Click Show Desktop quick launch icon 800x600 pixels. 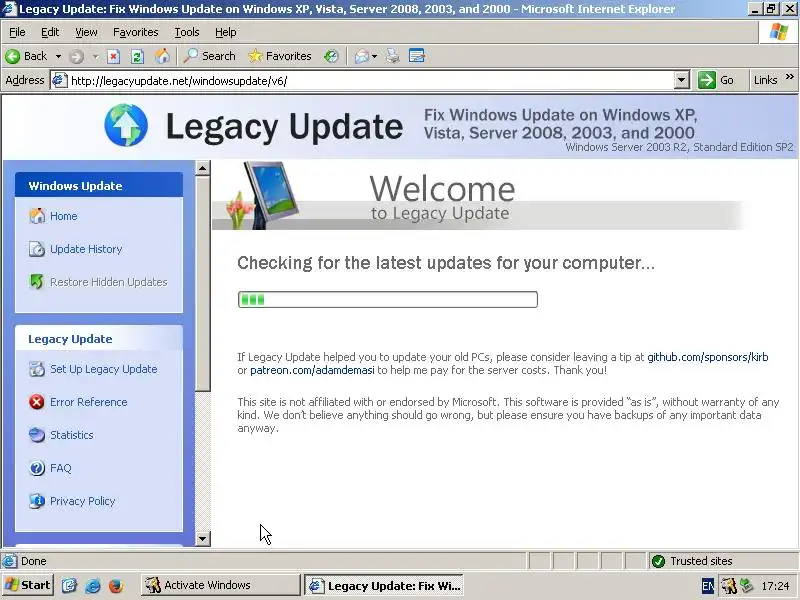pos(69,585)
